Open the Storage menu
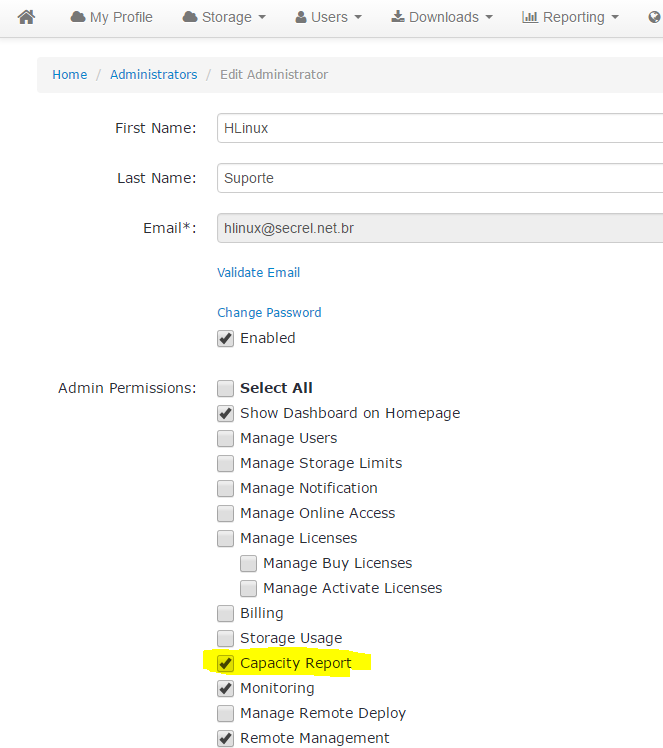The width and height of the screenshot is (663, 748). pyautogui.click(x=224, y=17)
